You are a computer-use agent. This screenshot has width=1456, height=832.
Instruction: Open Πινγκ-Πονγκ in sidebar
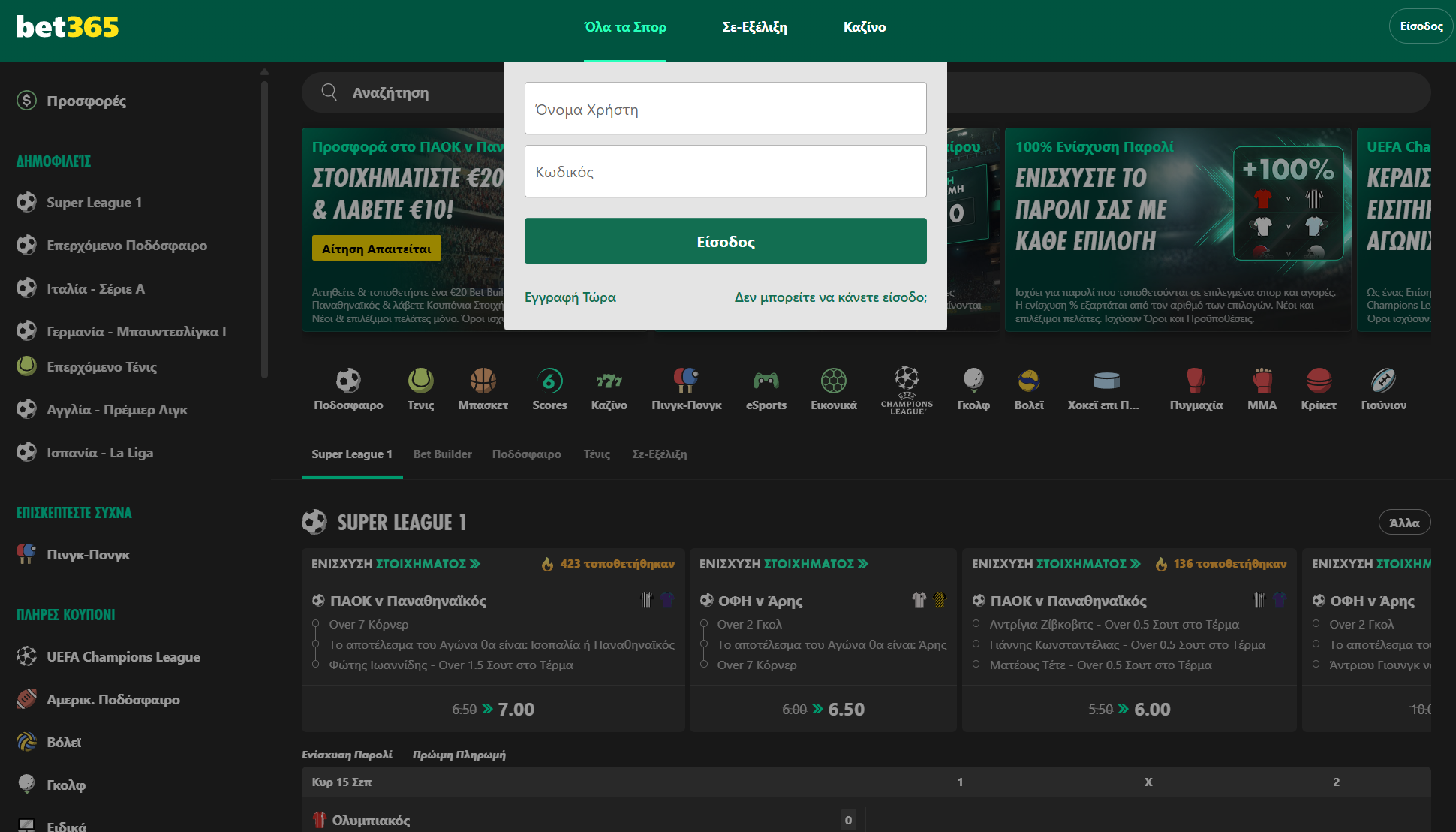pos(88,554)
